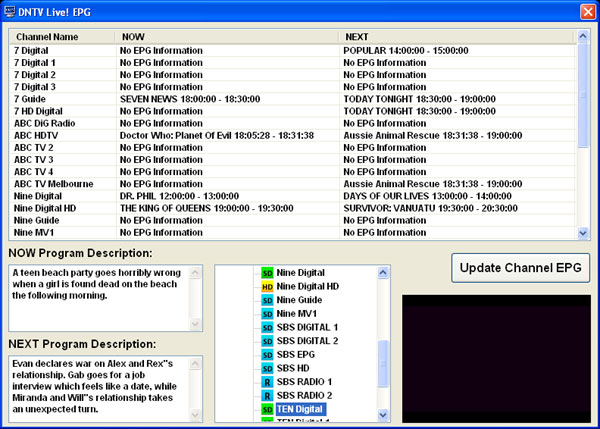
Task: Click the channel tree scroll up arrow
Action: 383,272
